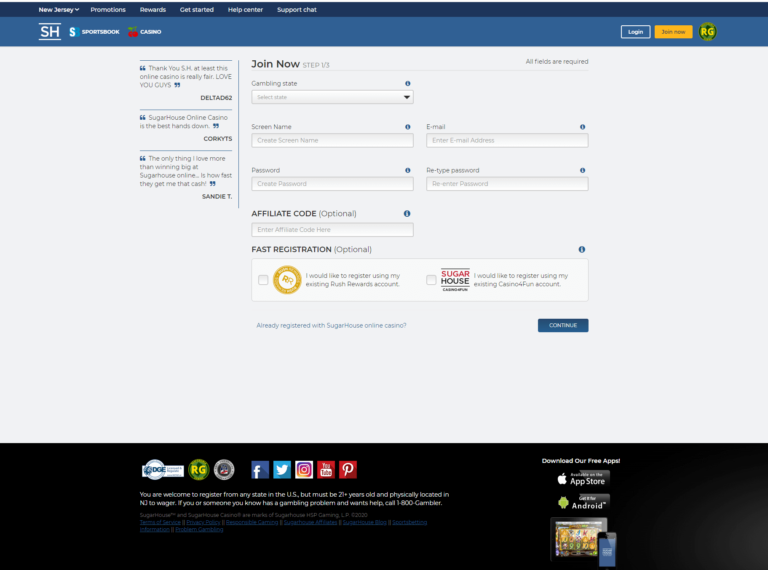
Task: Open the SugarHouse Blog footer link
Action: pyautogui.click(x=364, y=522)
